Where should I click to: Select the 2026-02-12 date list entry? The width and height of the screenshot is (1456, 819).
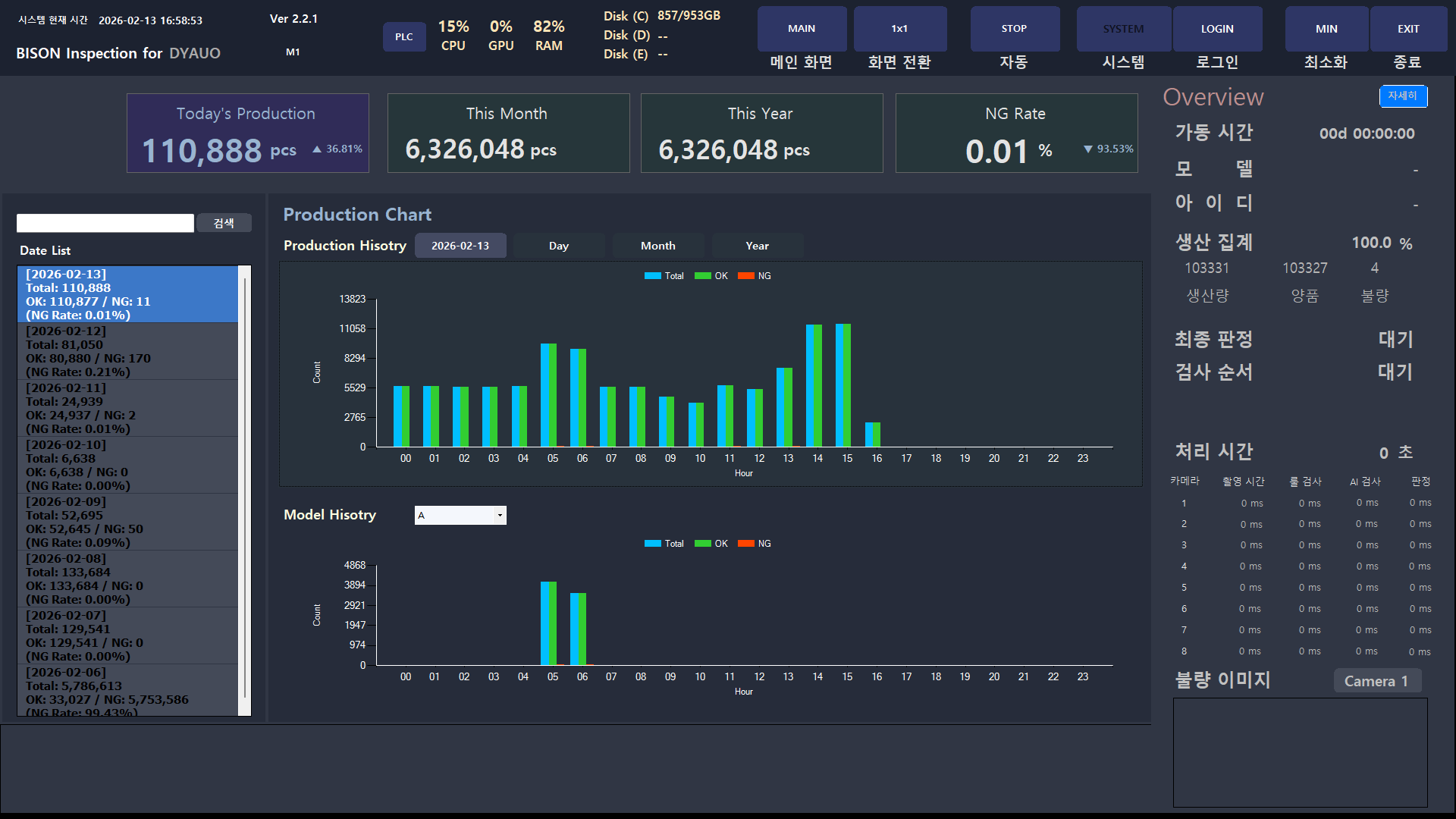tap(127, 351)
